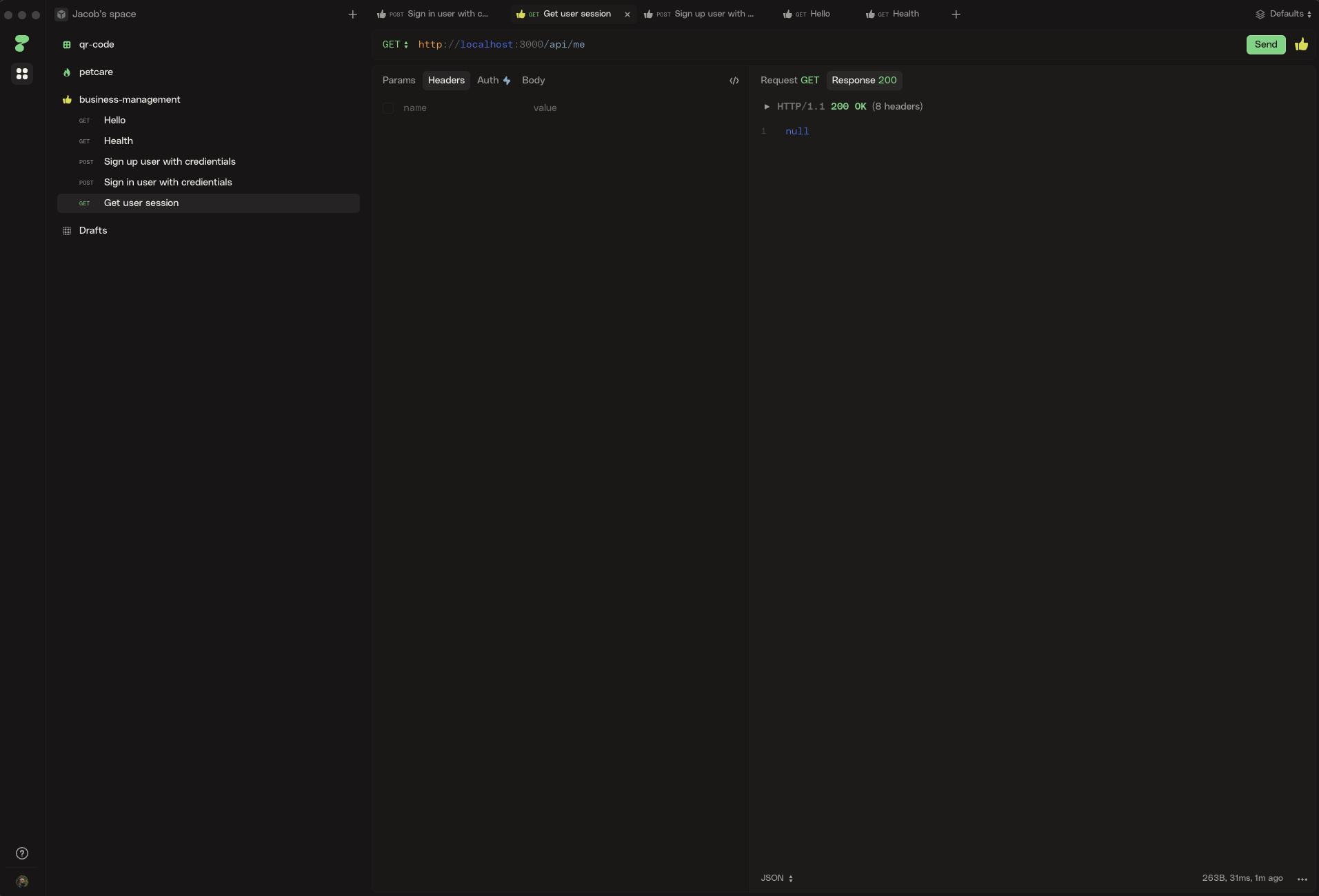Open the Jacob's space workspace switcher
1319x896 pixels.
point(97,14)
